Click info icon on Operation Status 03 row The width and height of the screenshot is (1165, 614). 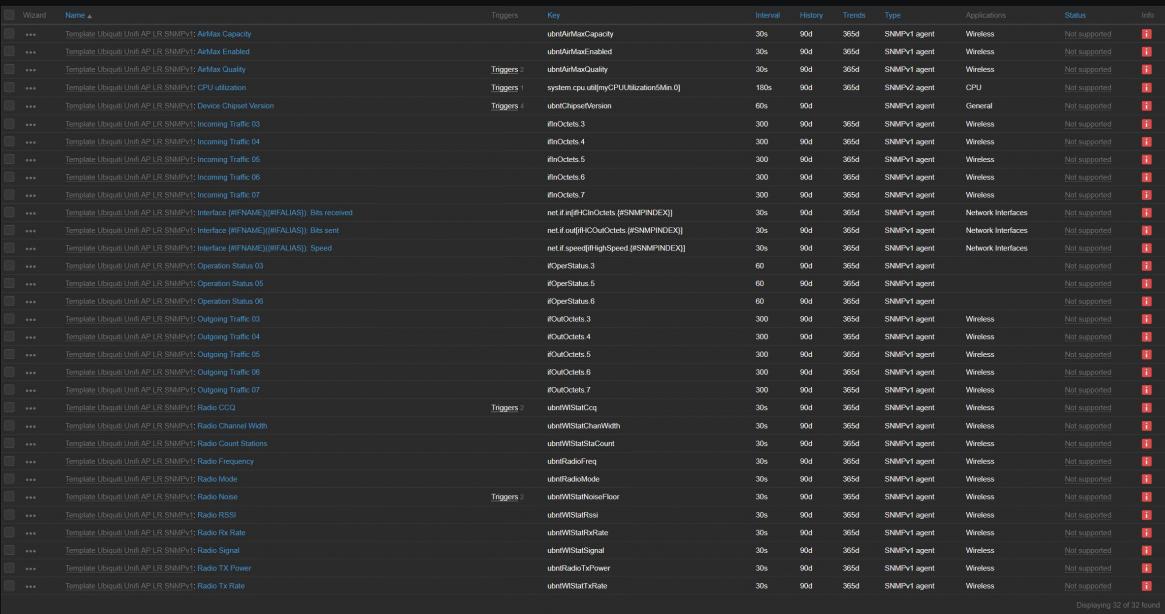coord(1146,266)
